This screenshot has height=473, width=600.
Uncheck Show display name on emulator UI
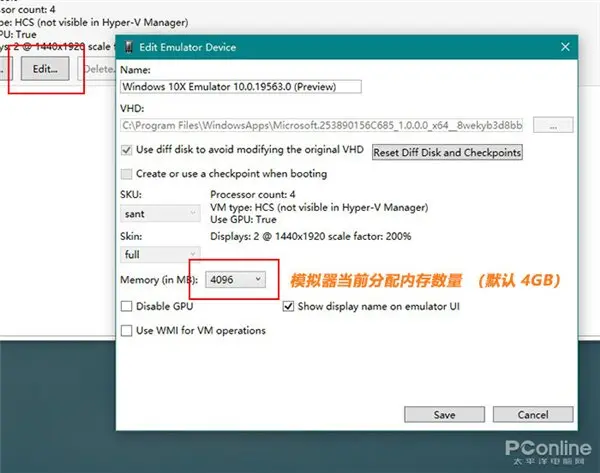(289, 306)
